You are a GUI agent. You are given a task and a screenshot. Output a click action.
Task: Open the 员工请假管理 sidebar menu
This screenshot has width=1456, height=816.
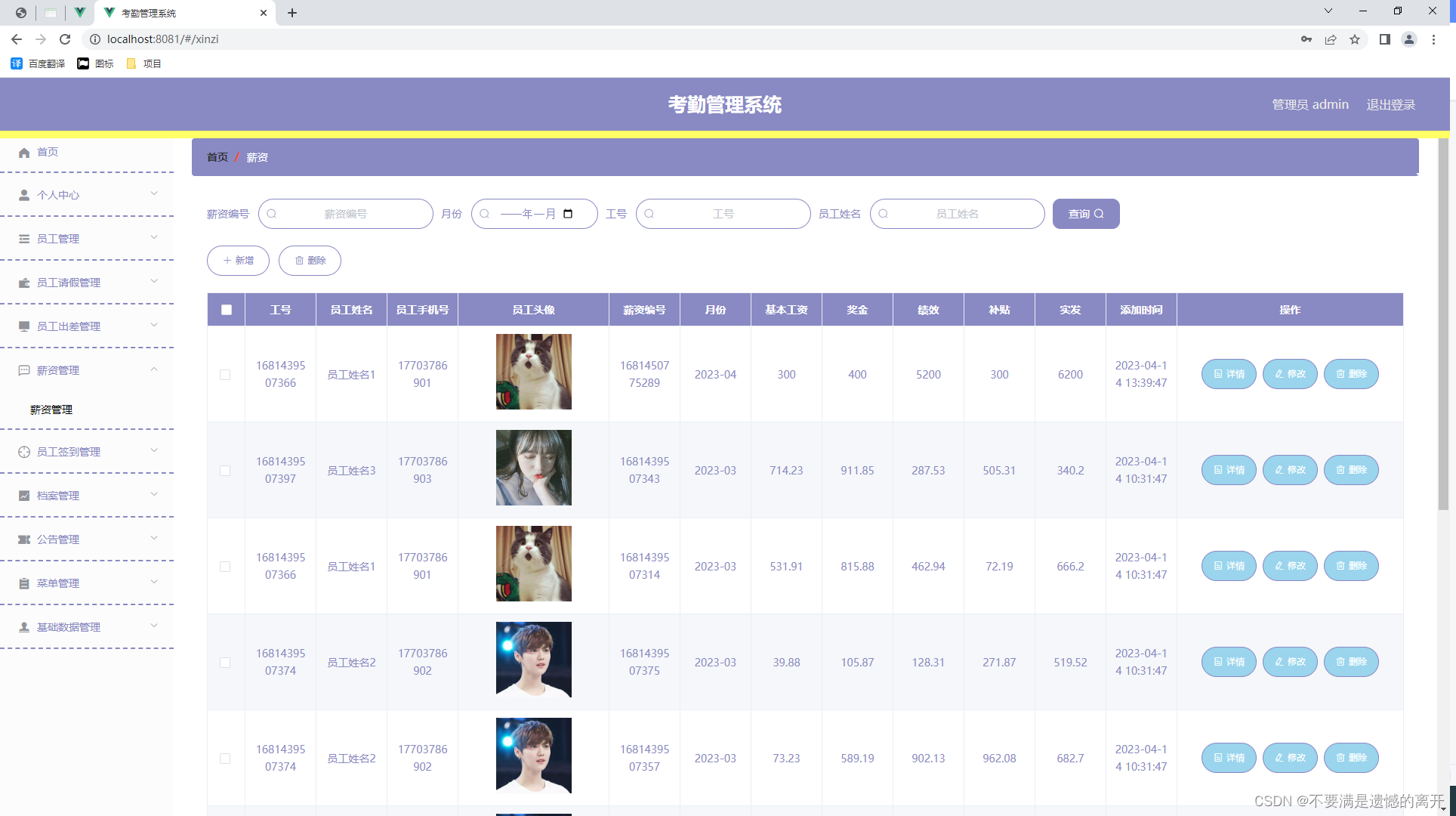point(68,283)
